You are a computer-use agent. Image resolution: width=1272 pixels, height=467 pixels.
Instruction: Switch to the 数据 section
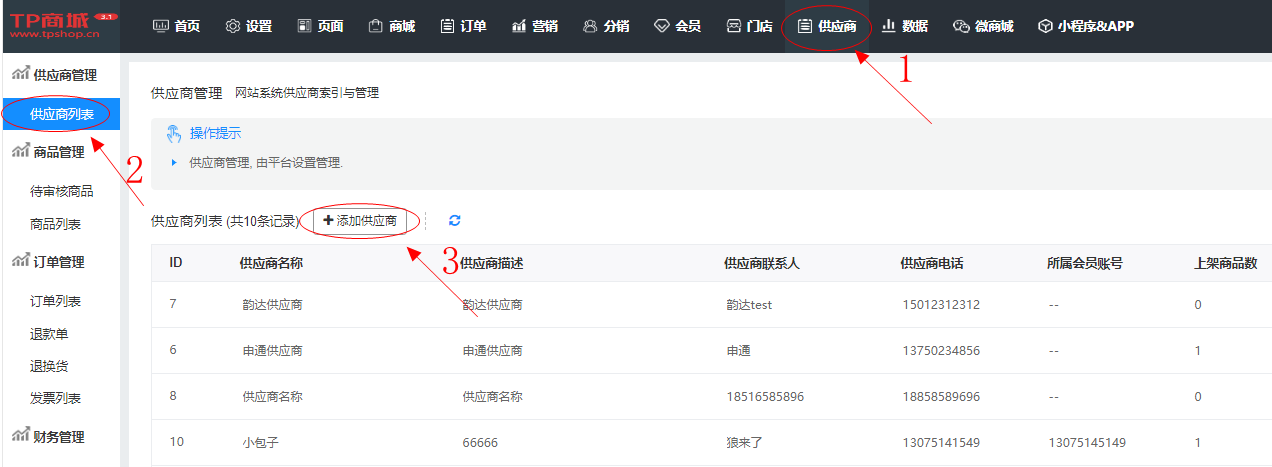pos(904,27)
